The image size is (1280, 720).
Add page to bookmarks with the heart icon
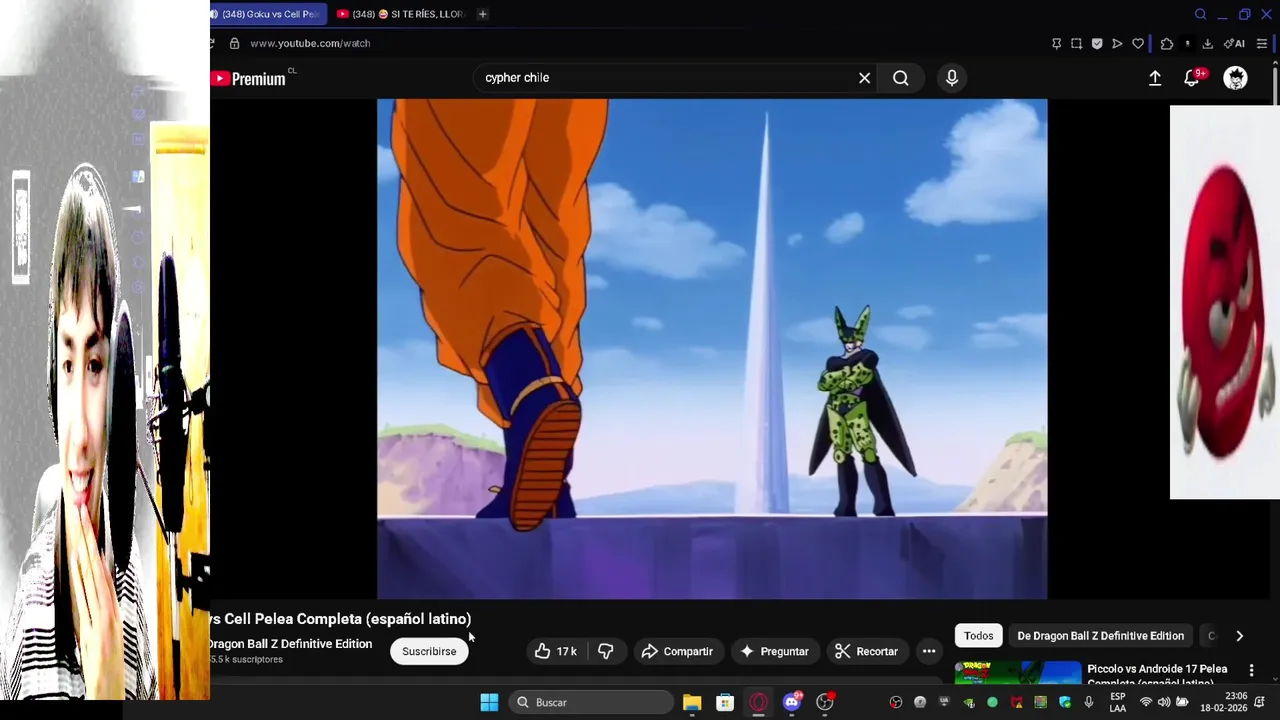click(1138, 44)
